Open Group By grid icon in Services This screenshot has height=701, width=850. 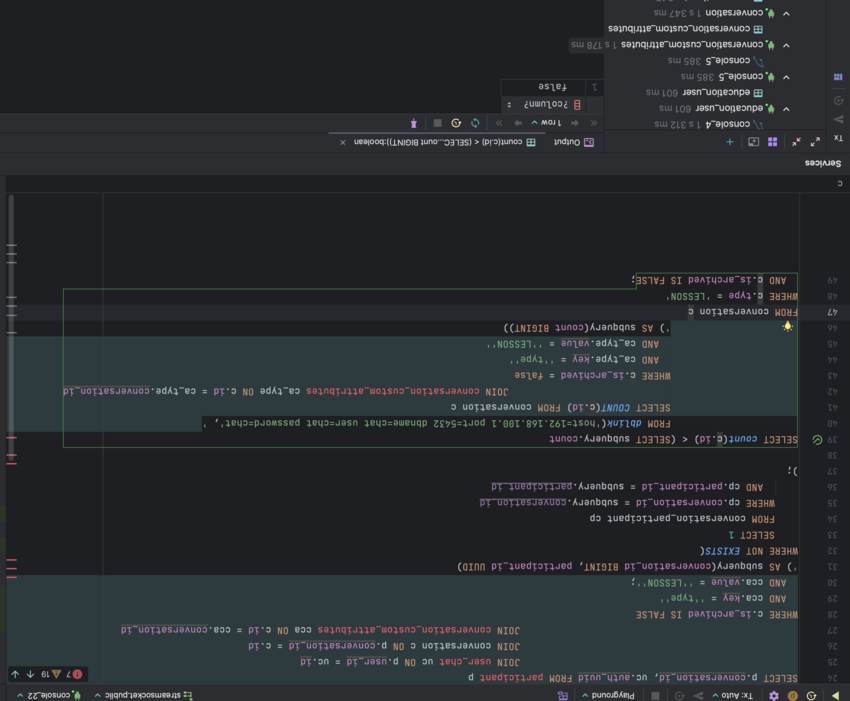pyautogui.click(x=772, y=142)
